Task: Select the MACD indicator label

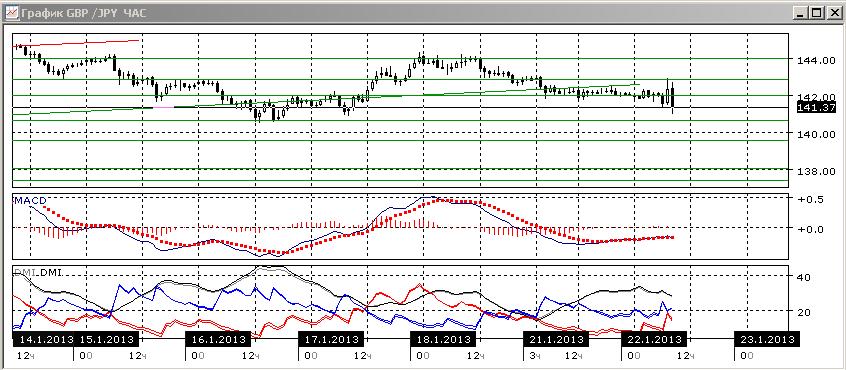Action: [x=30, y=201]
